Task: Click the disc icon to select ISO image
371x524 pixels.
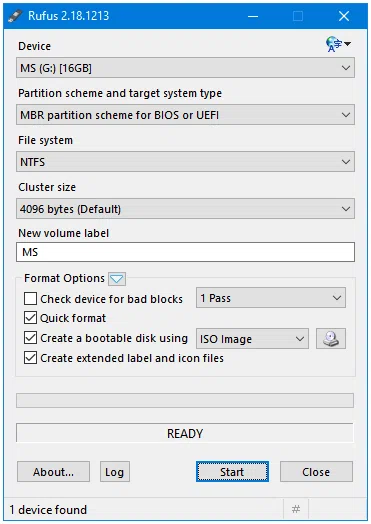Action: [331, 339]
